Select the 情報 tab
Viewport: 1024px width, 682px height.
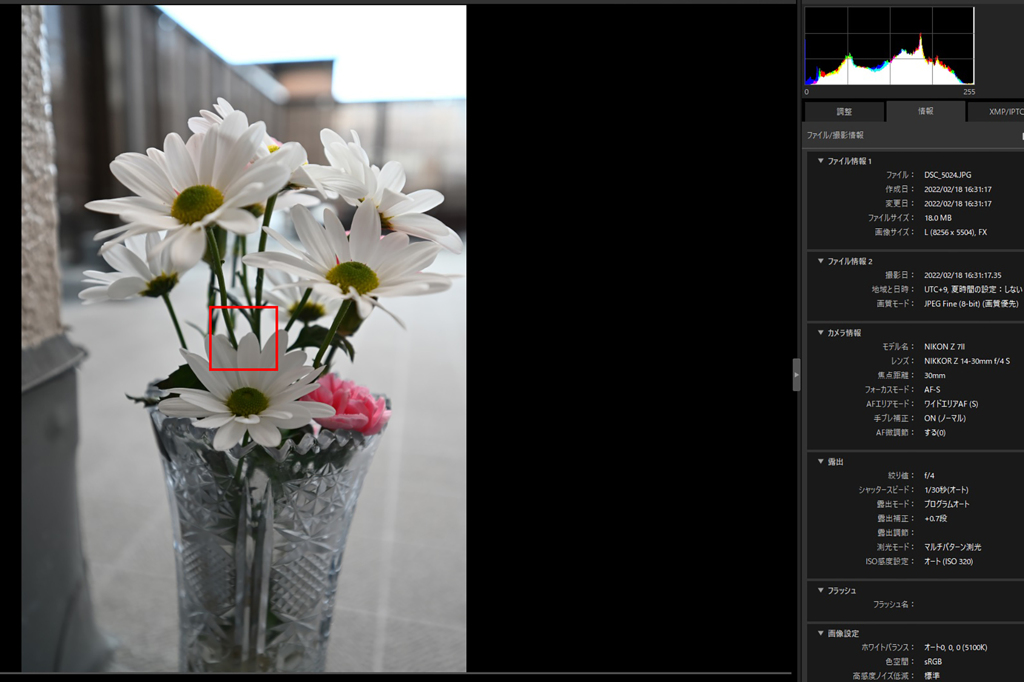925,112
